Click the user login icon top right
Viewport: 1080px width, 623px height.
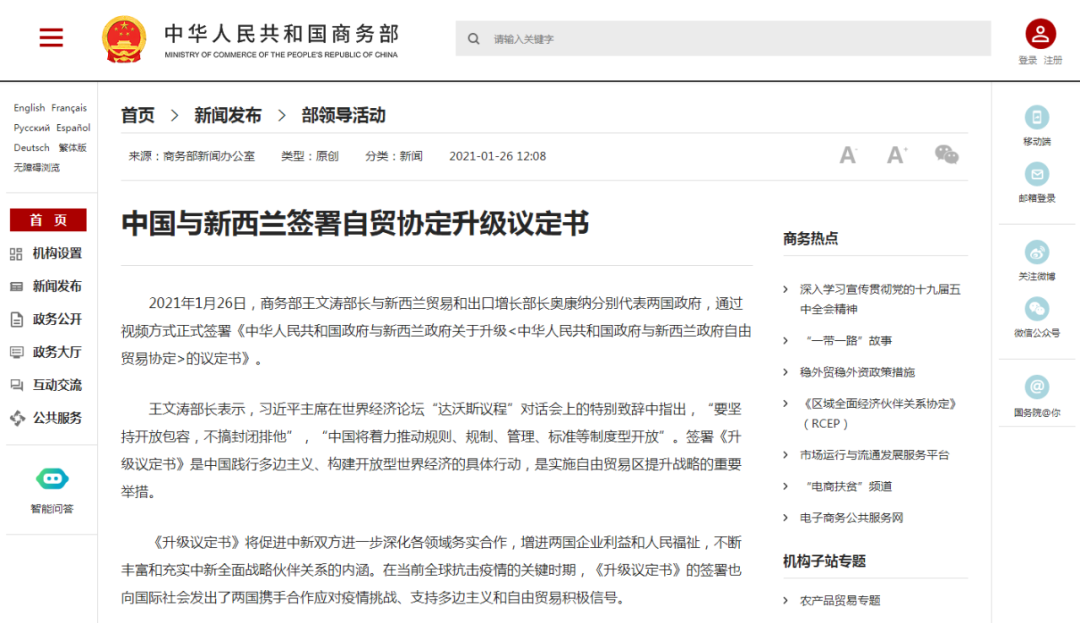(1040, 33)
